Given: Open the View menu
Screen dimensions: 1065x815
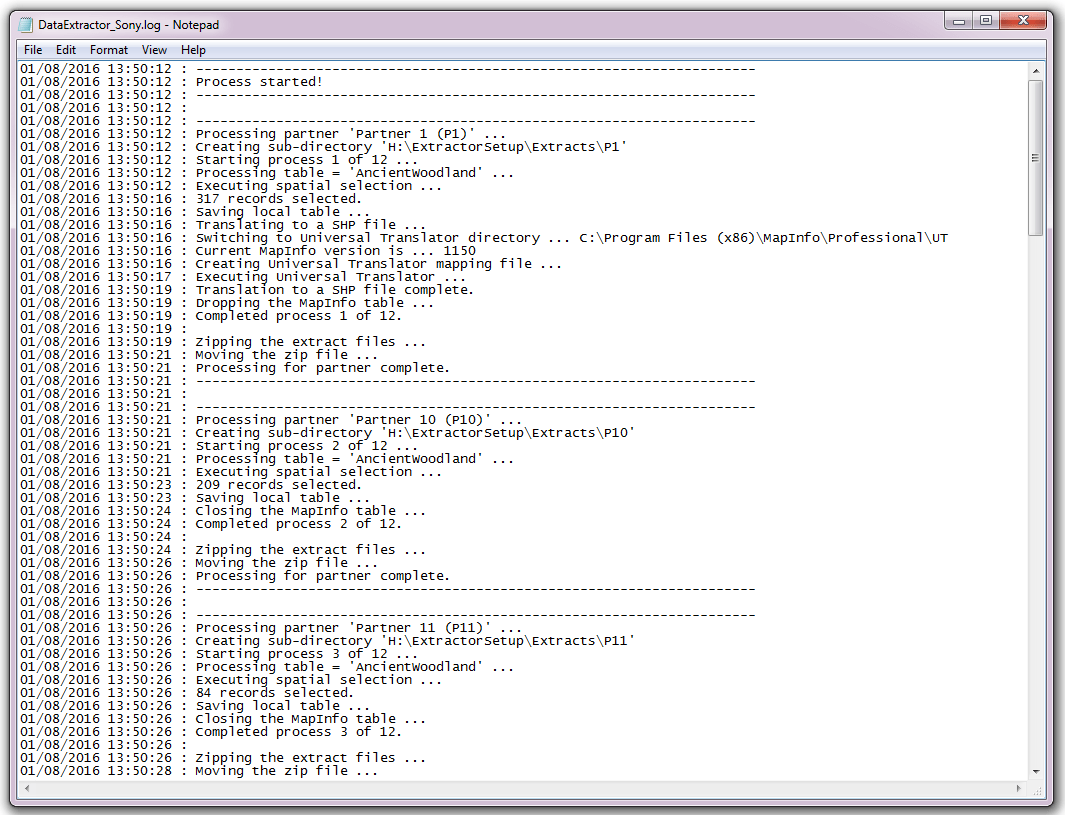Looking at the screenshot, I should click(x=154, y=49).
